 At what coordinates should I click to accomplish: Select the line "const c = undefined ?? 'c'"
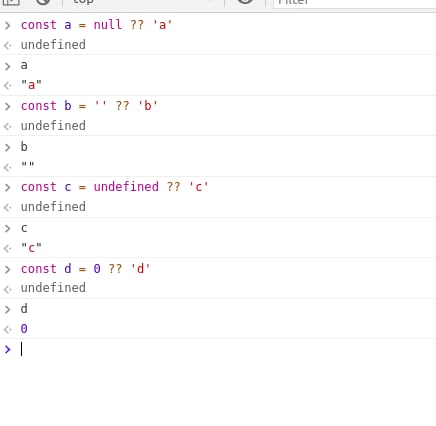(x=115, y=187)
